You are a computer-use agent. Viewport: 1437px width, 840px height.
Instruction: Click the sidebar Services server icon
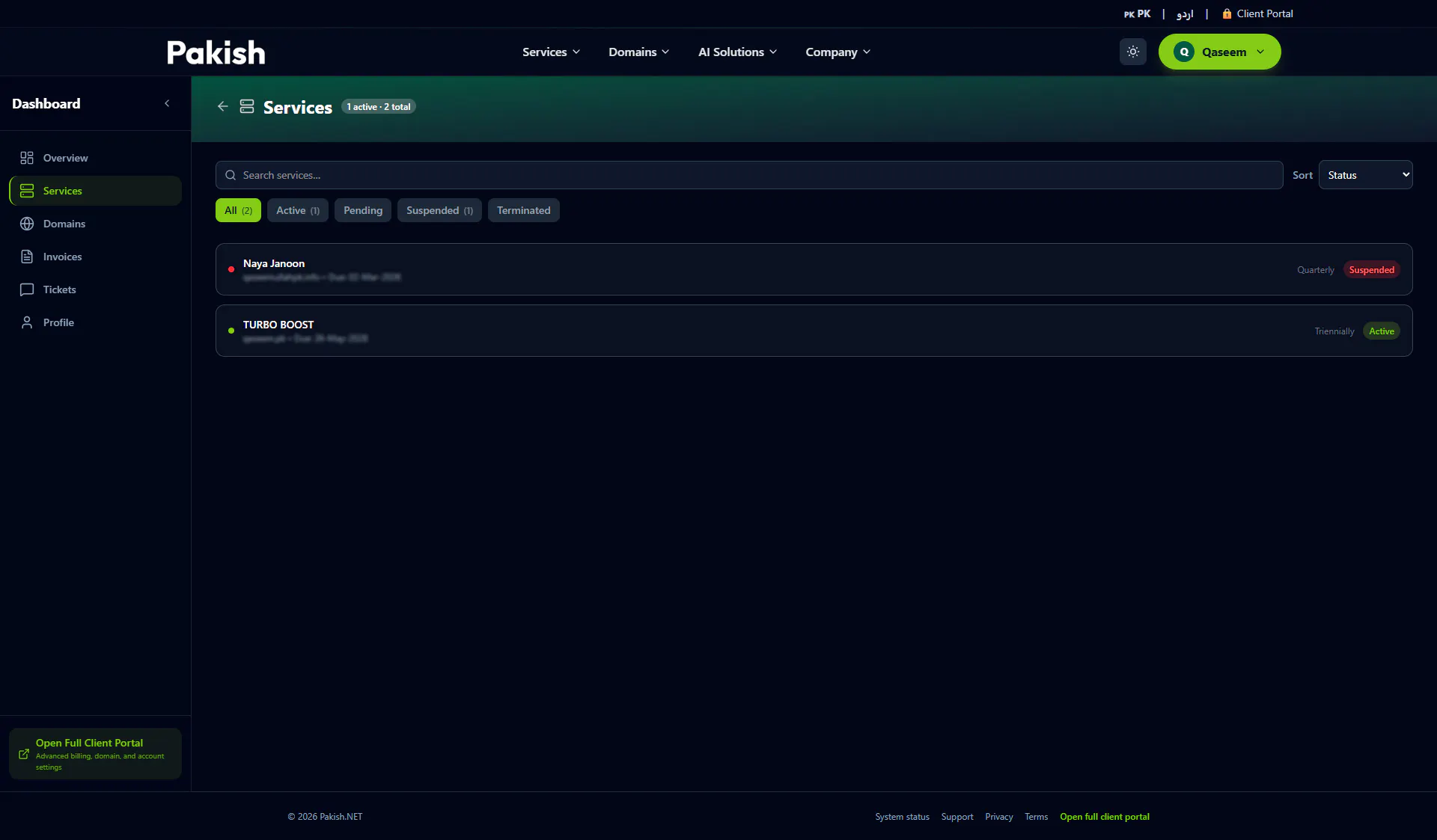point(27,191)
